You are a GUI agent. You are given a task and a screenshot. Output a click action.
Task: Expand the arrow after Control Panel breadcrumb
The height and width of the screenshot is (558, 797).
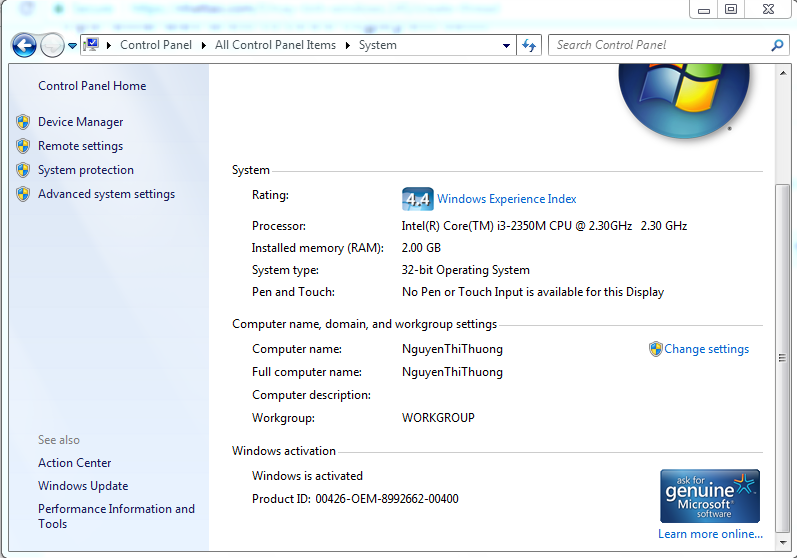pos(204,45)
